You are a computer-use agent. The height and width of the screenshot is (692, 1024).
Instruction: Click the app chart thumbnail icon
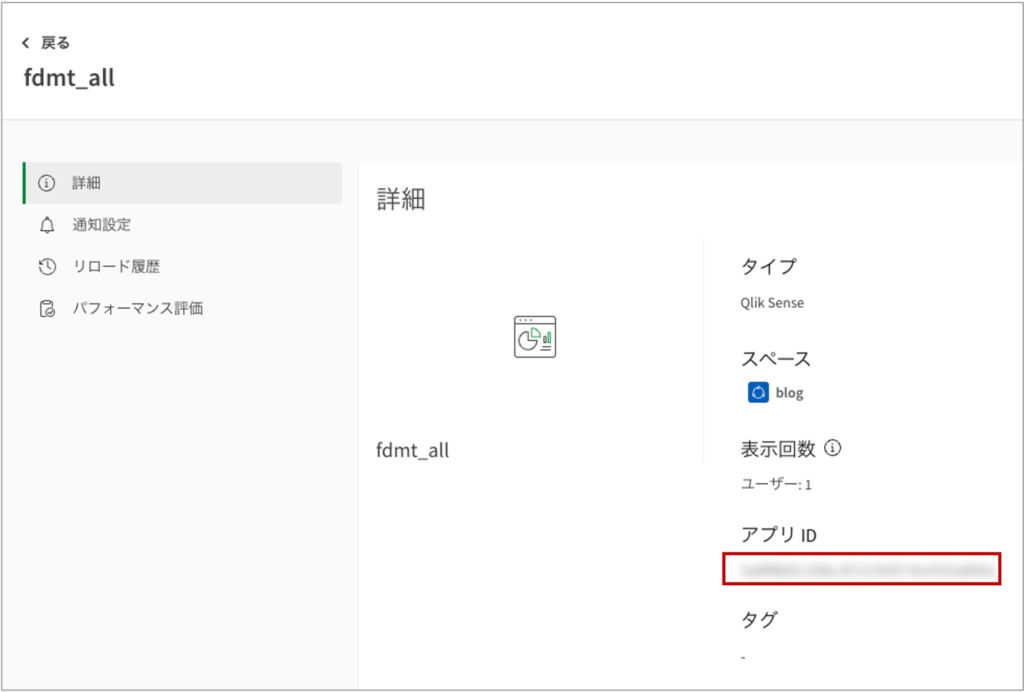534,337
